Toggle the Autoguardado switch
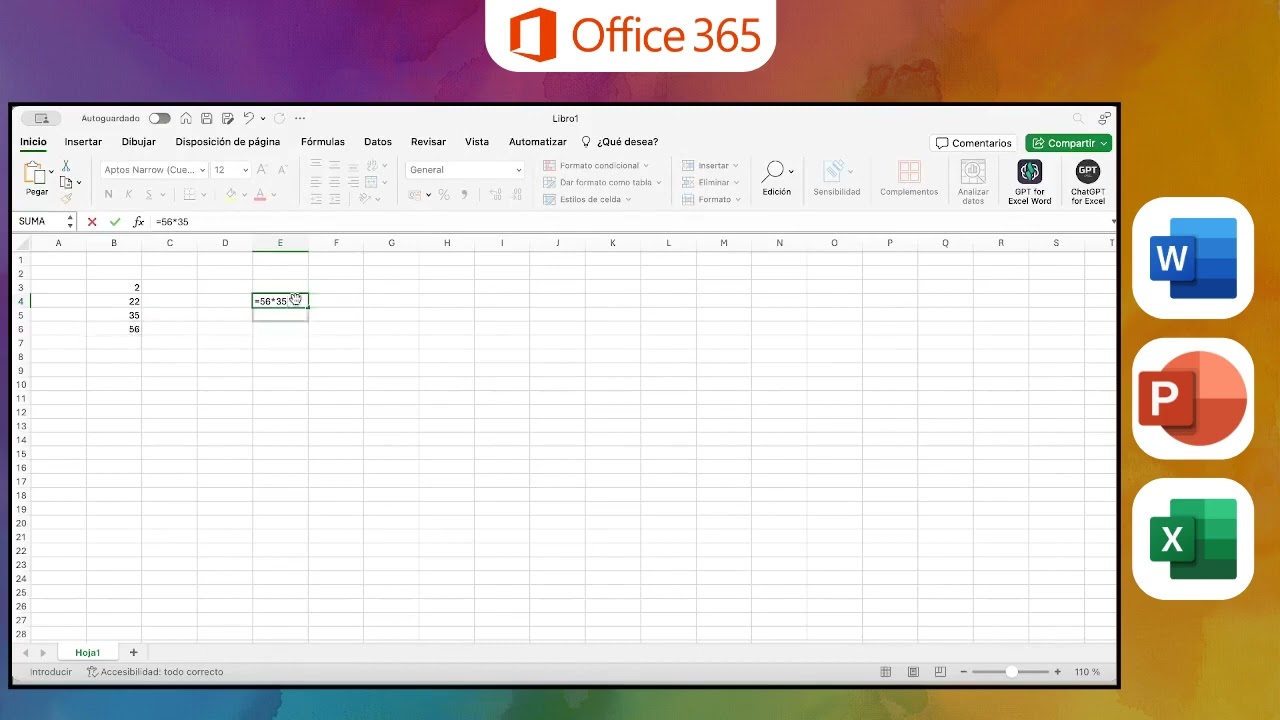Viewport: 1280px width, 720px height. tap(160, 118)
